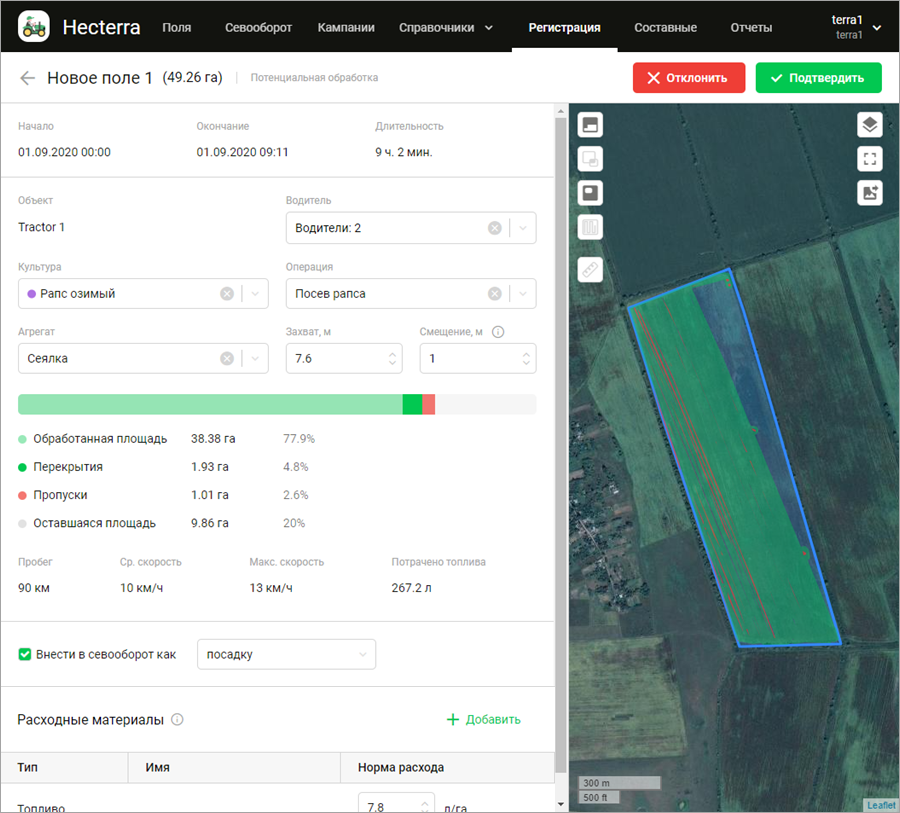
Task: Open the map layers selector
Action: coord(869,125)
